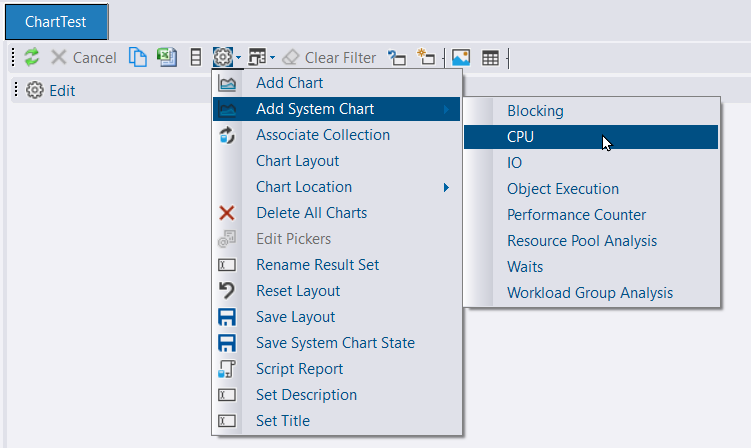
Task: Click the copy icon in toolbar
Action: coord(139,58)
